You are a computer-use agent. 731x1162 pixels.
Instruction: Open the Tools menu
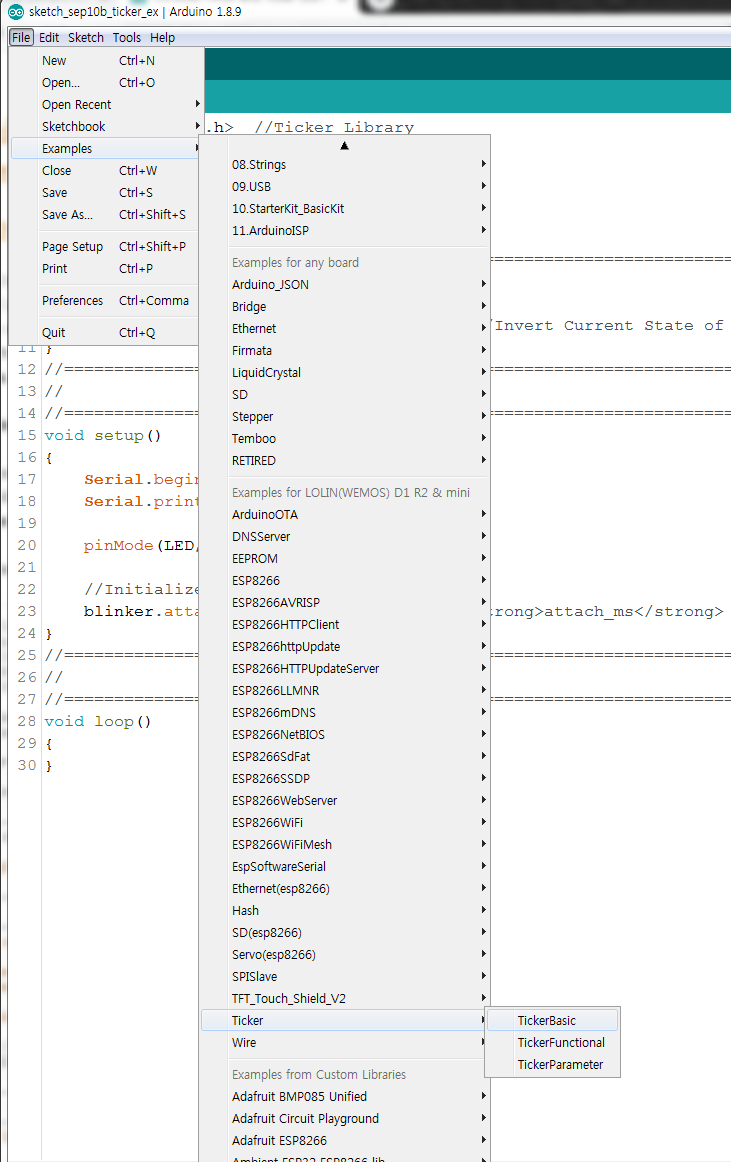(126, 38)
